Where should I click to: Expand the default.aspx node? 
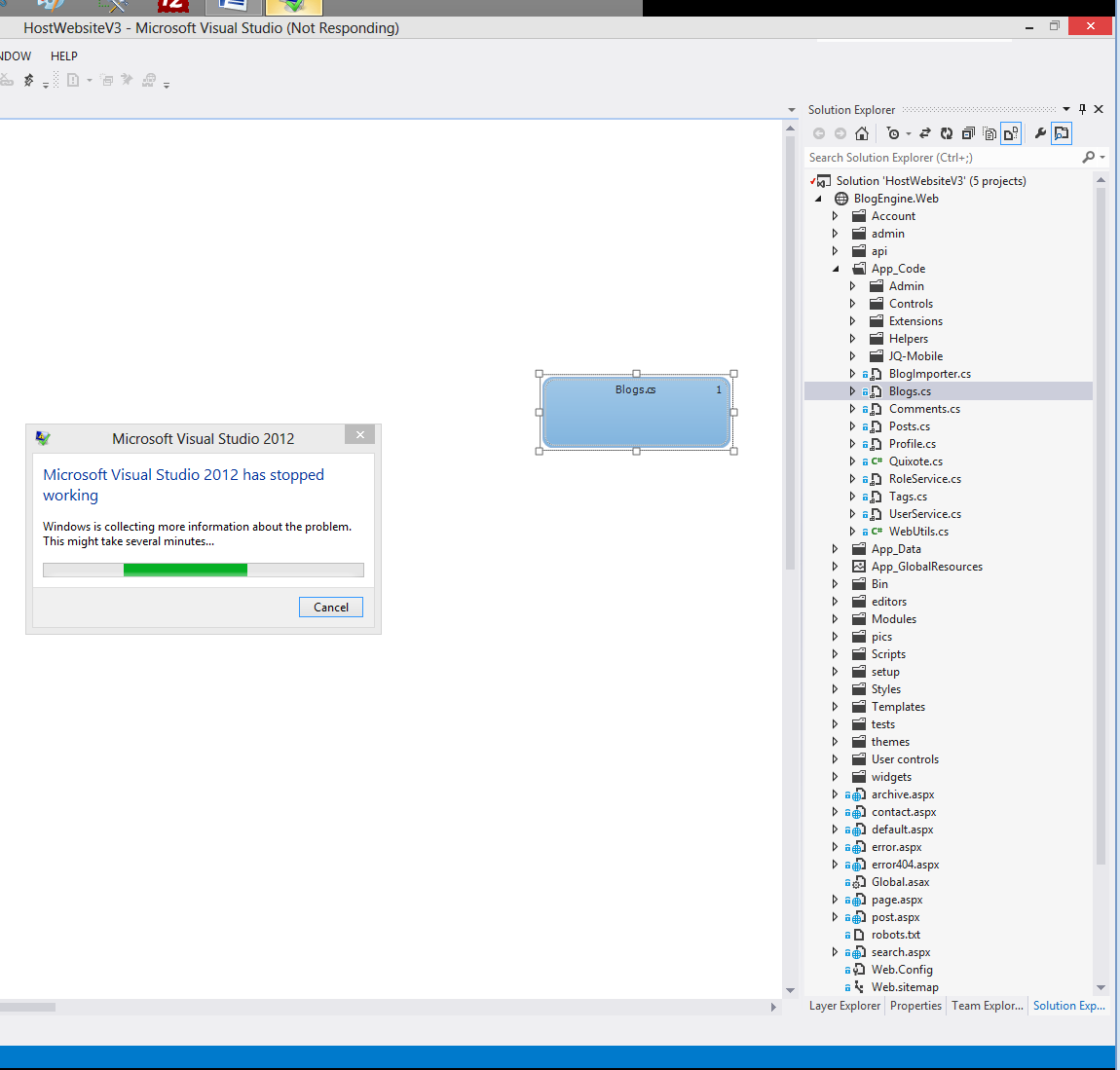point(835,830)
